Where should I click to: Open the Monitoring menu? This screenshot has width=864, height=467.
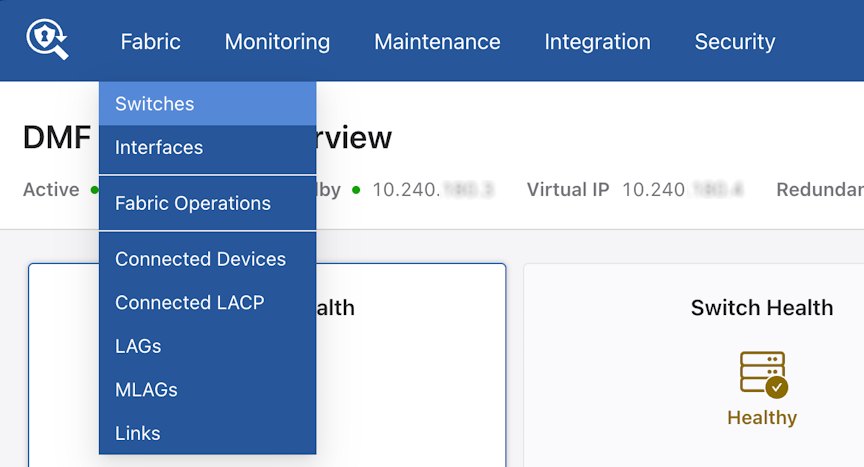tap(277, 42)
